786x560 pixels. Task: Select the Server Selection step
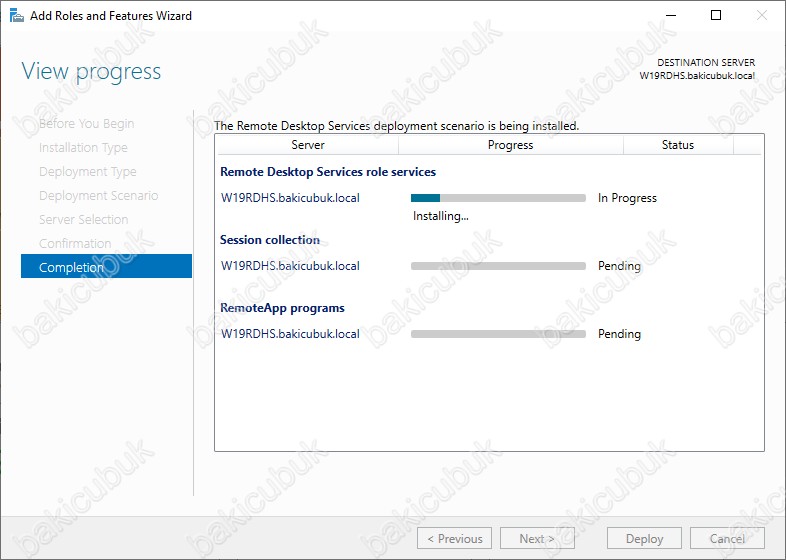[x=83, y=220]
